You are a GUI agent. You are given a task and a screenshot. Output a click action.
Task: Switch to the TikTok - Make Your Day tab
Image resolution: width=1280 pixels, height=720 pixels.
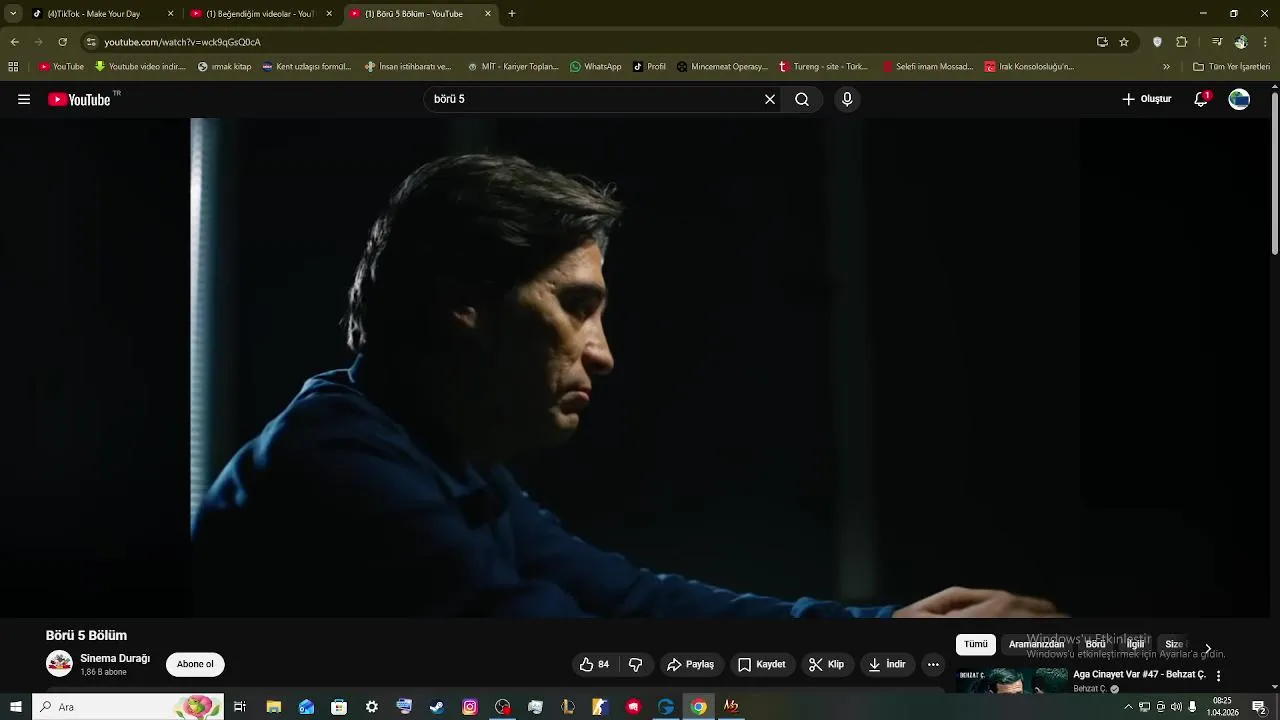[102, 14]
